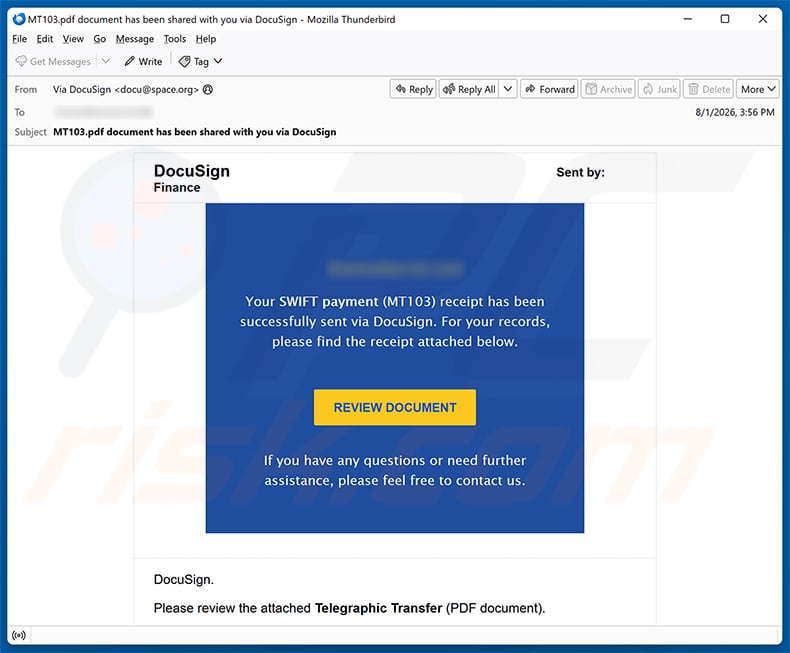Image resolution: width=790 pixels, height=653 pixels.
Task: Open the Tools menu
Action: (175, 39)
